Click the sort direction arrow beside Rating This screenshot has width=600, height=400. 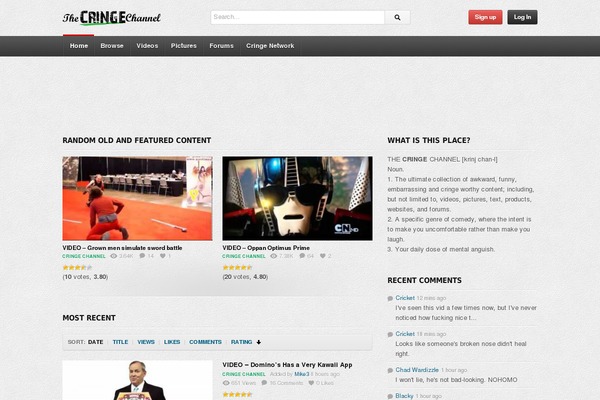(258, 342)
